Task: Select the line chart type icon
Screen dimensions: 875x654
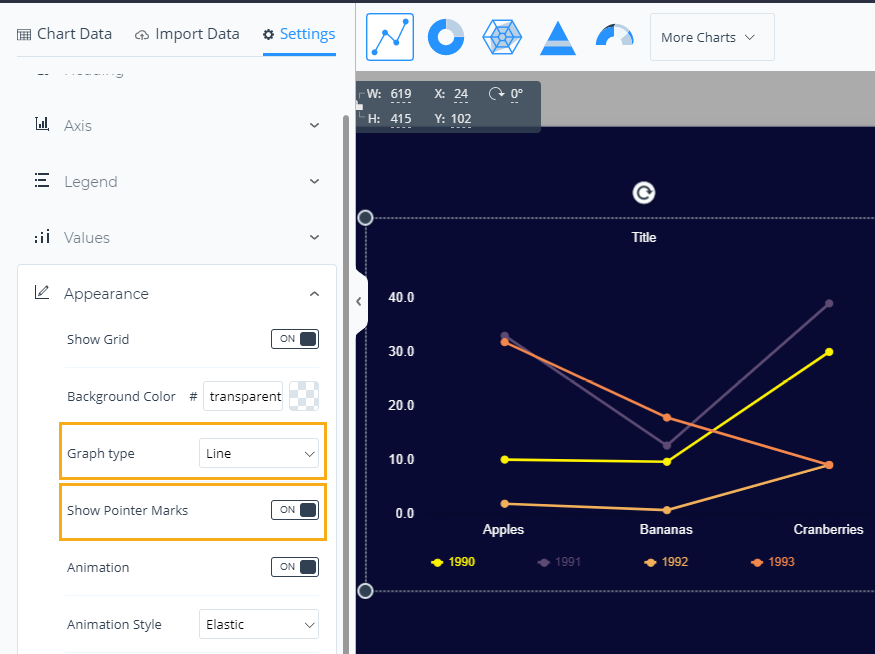Action: click(x=390, y=37)
